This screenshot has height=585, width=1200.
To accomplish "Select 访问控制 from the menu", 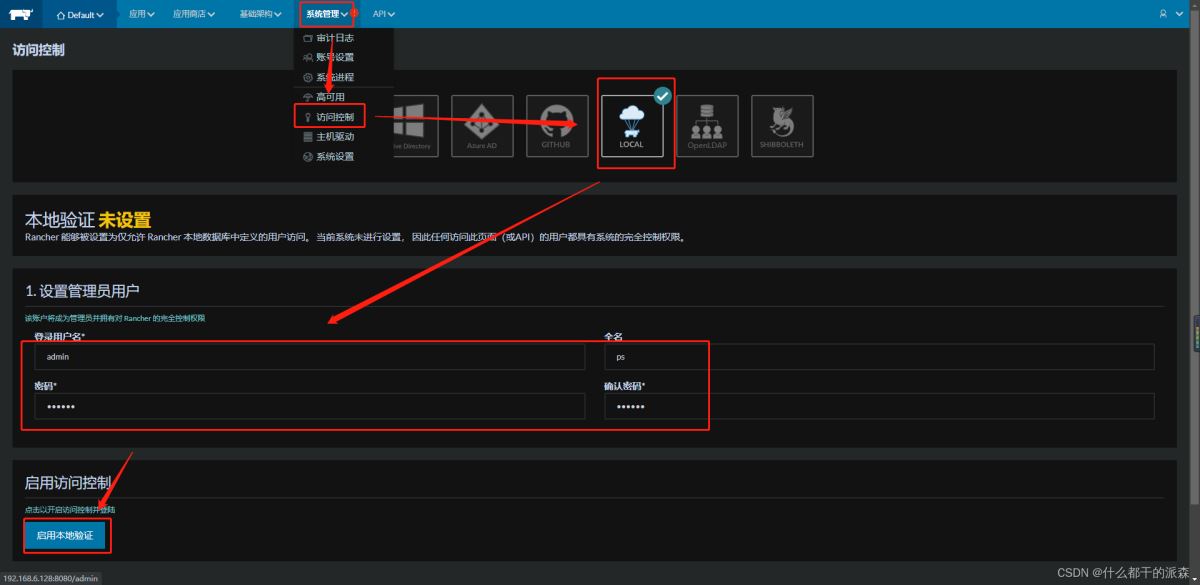I will 330,117.
